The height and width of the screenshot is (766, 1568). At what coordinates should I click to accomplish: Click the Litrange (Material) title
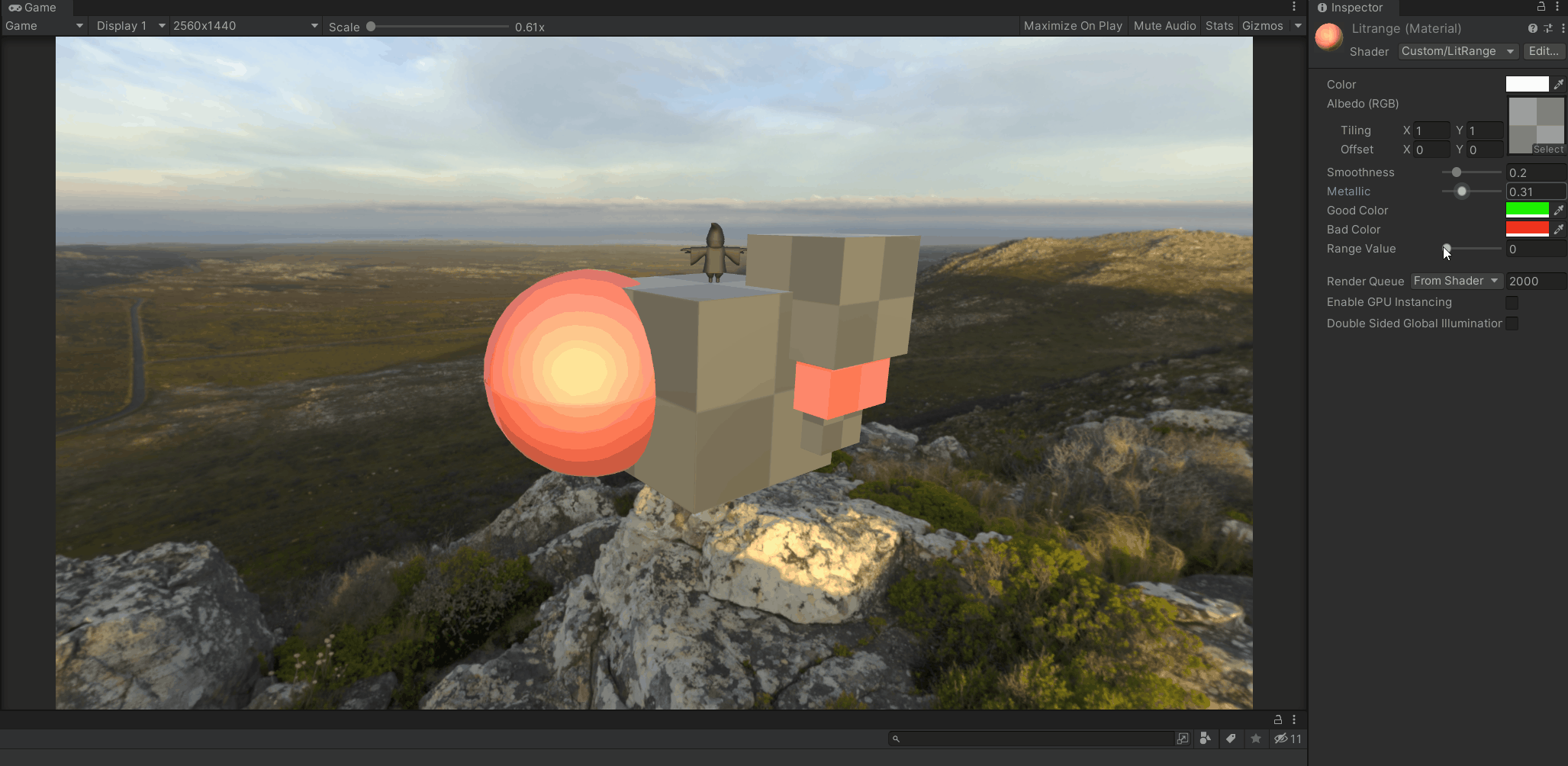coord(1406,28)
